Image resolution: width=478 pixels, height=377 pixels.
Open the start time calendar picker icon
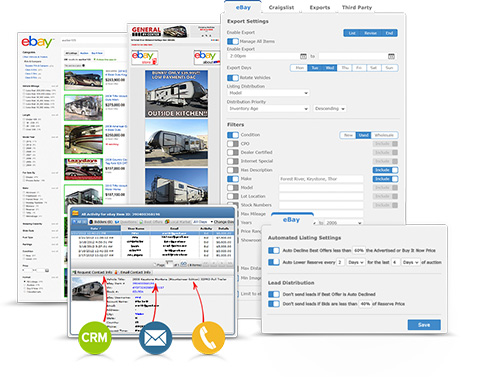click(303, 56)
